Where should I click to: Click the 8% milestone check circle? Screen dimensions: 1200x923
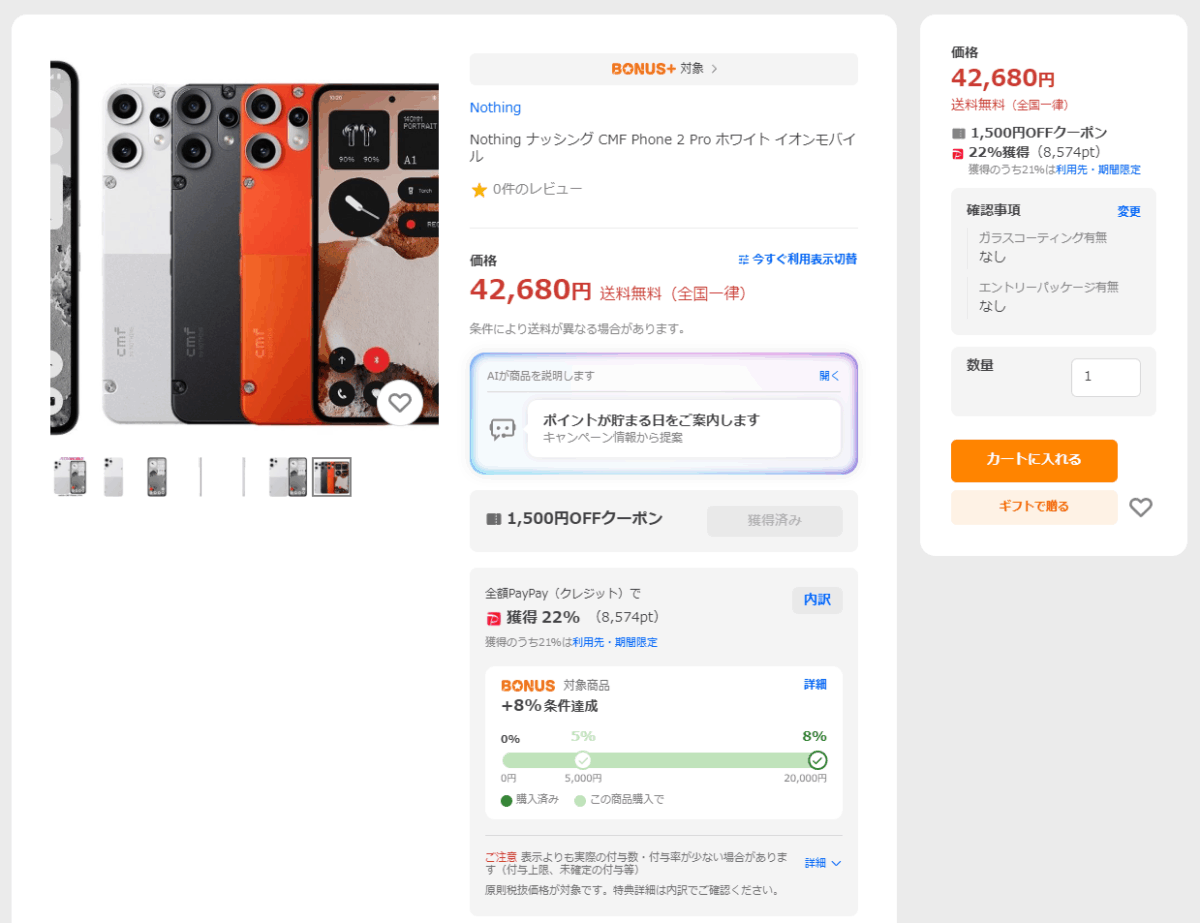[817, 760]
